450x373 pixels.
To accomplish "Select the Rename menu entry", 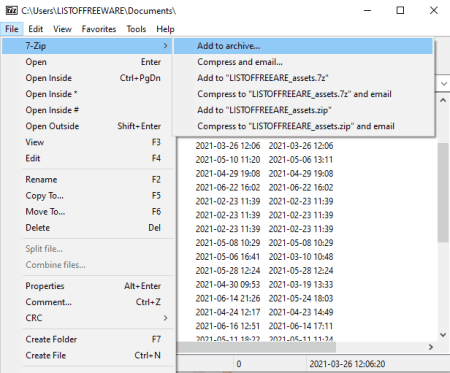I will [87, 179].
